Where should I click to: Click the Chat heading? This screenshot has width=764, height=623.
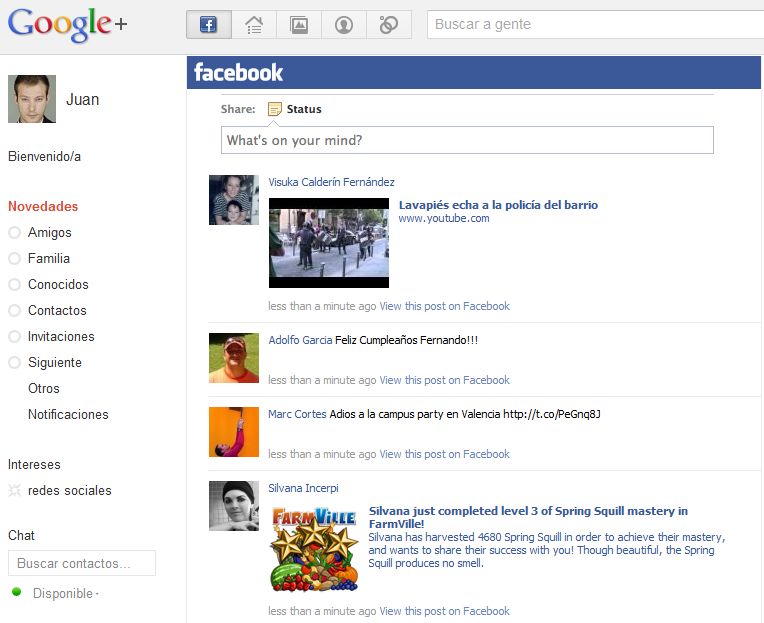pos(21,535)
